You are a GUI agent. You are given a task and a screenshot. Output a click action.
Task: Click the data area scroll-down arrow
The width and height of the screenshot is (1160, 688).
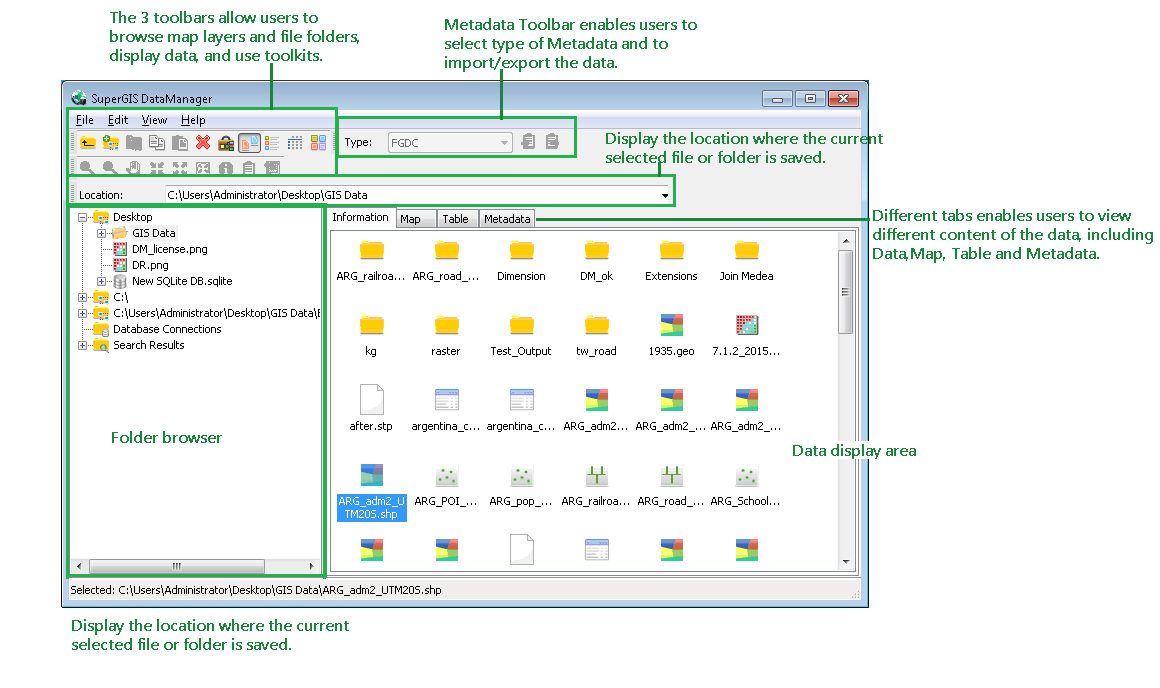[846, 562]
